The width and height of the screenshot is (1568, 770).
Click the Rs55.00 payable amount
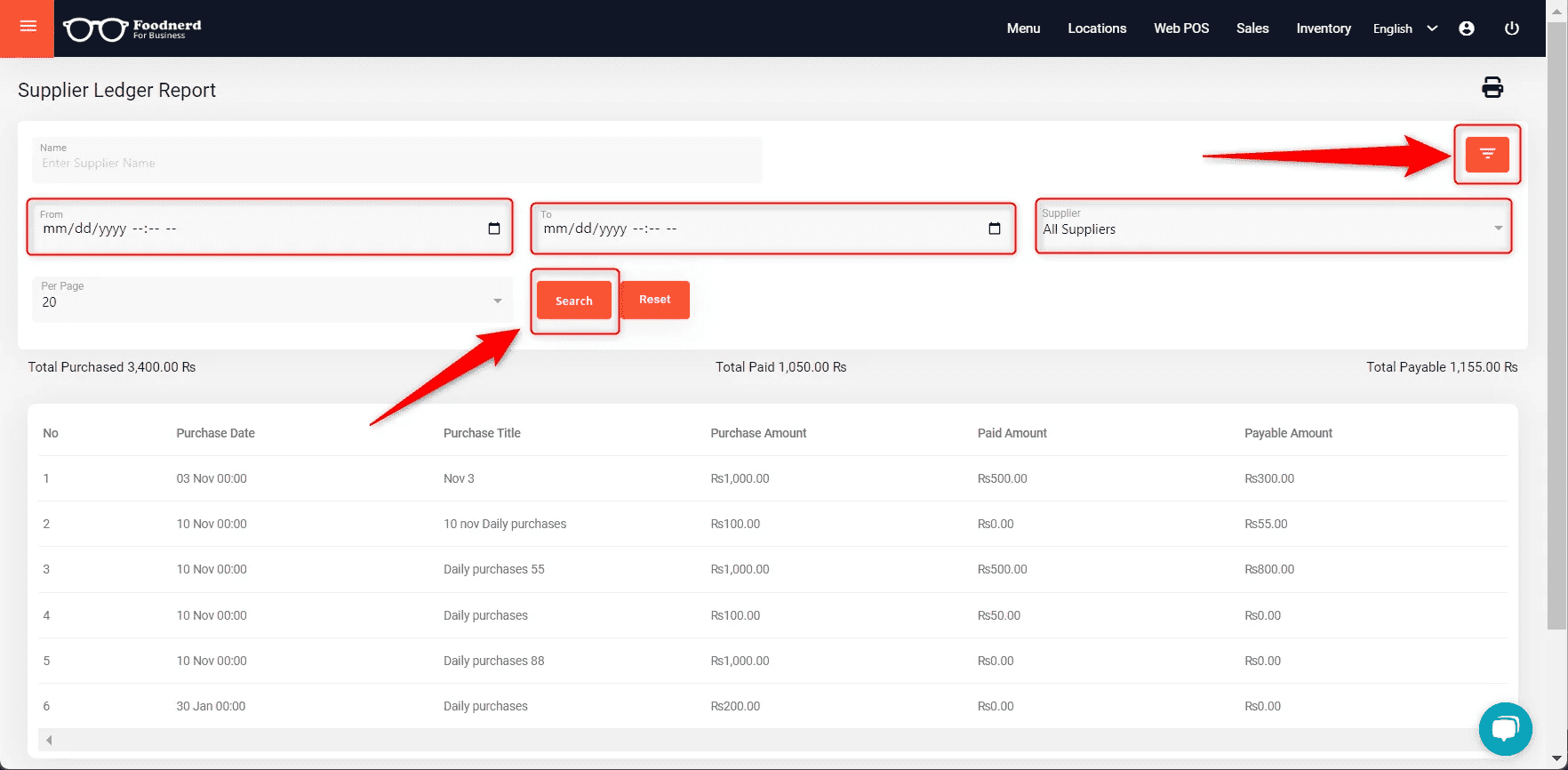[x=1266, y=524]
